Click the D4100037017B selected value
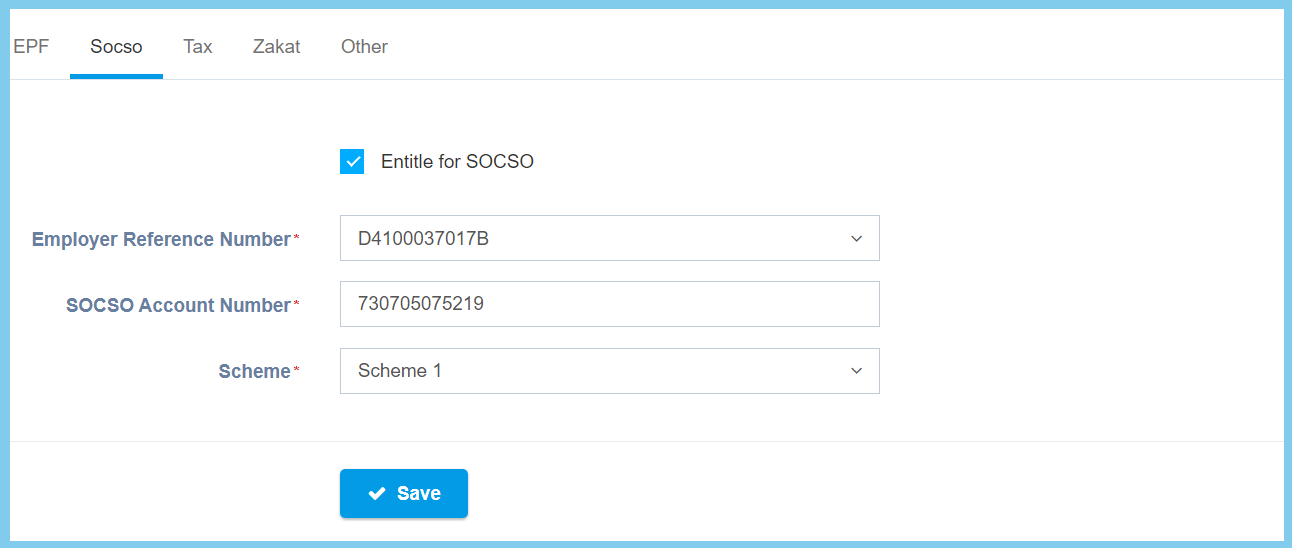Image resolution: width=1292 pixels, height=548 pixels. [423, 239]
